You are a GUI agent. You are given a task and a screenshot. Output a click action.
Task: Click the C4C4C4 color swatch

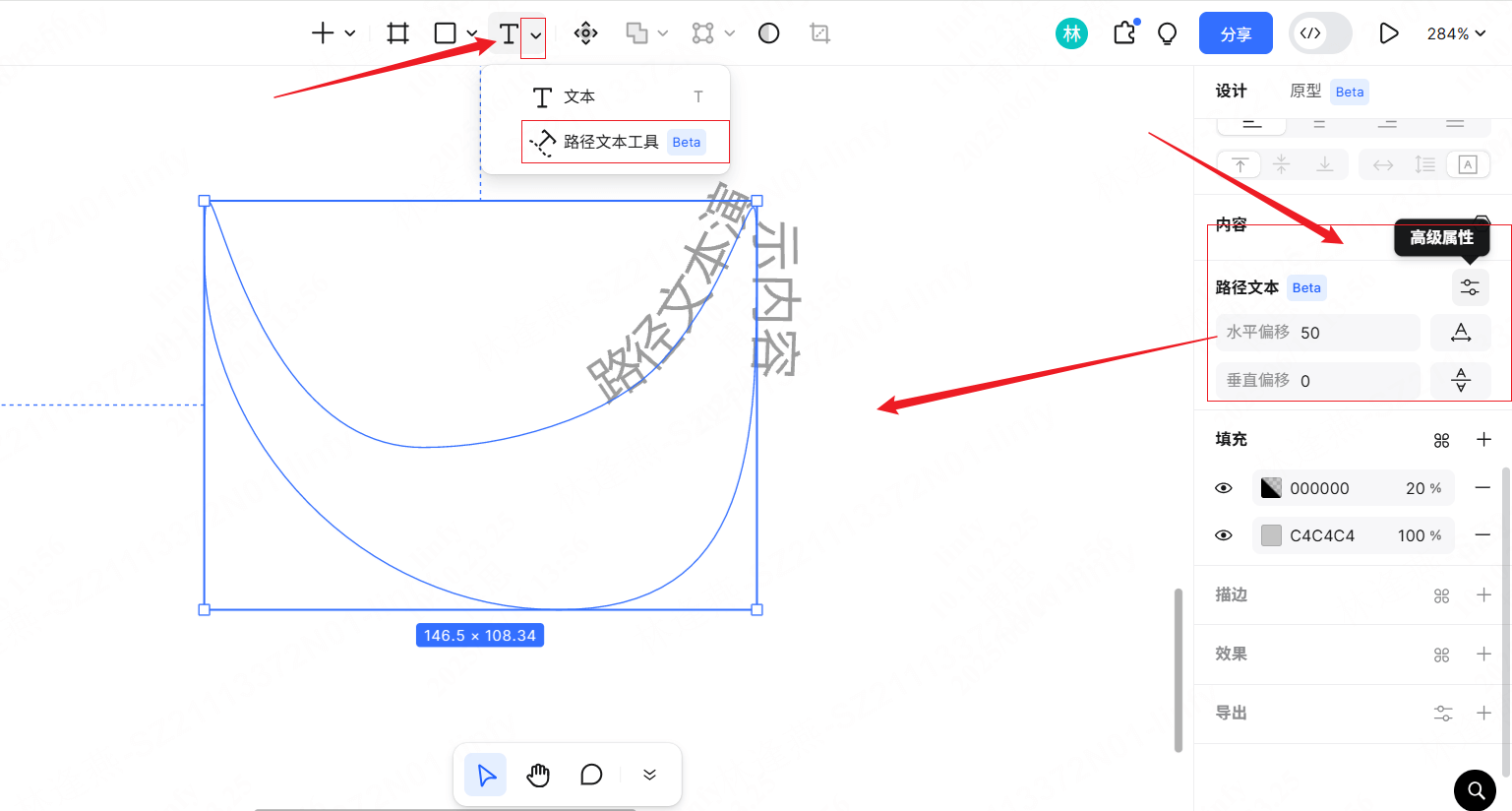[x=1272, y=535]
